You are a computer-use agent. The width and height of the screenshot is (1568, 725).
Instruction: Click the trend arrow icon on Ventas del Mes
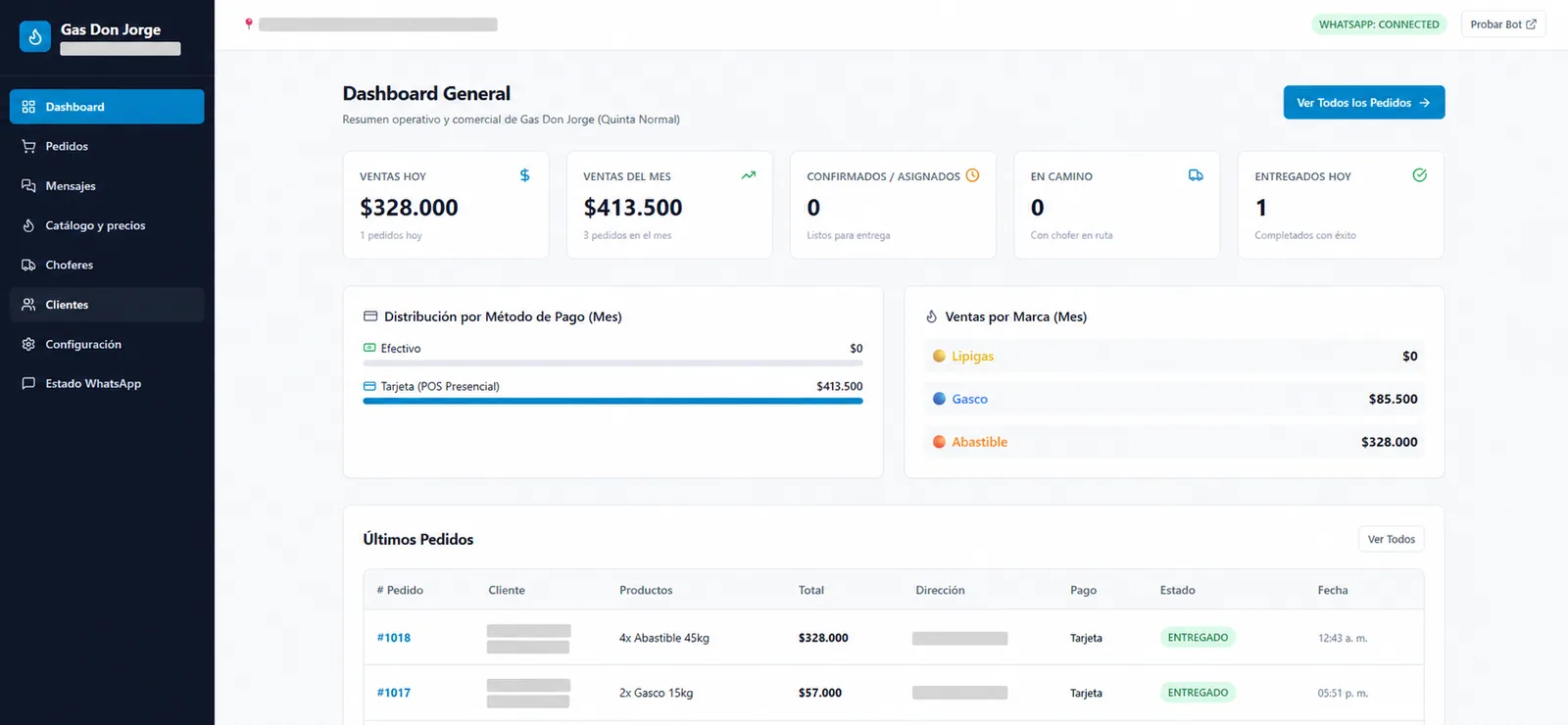pos(749,175)
